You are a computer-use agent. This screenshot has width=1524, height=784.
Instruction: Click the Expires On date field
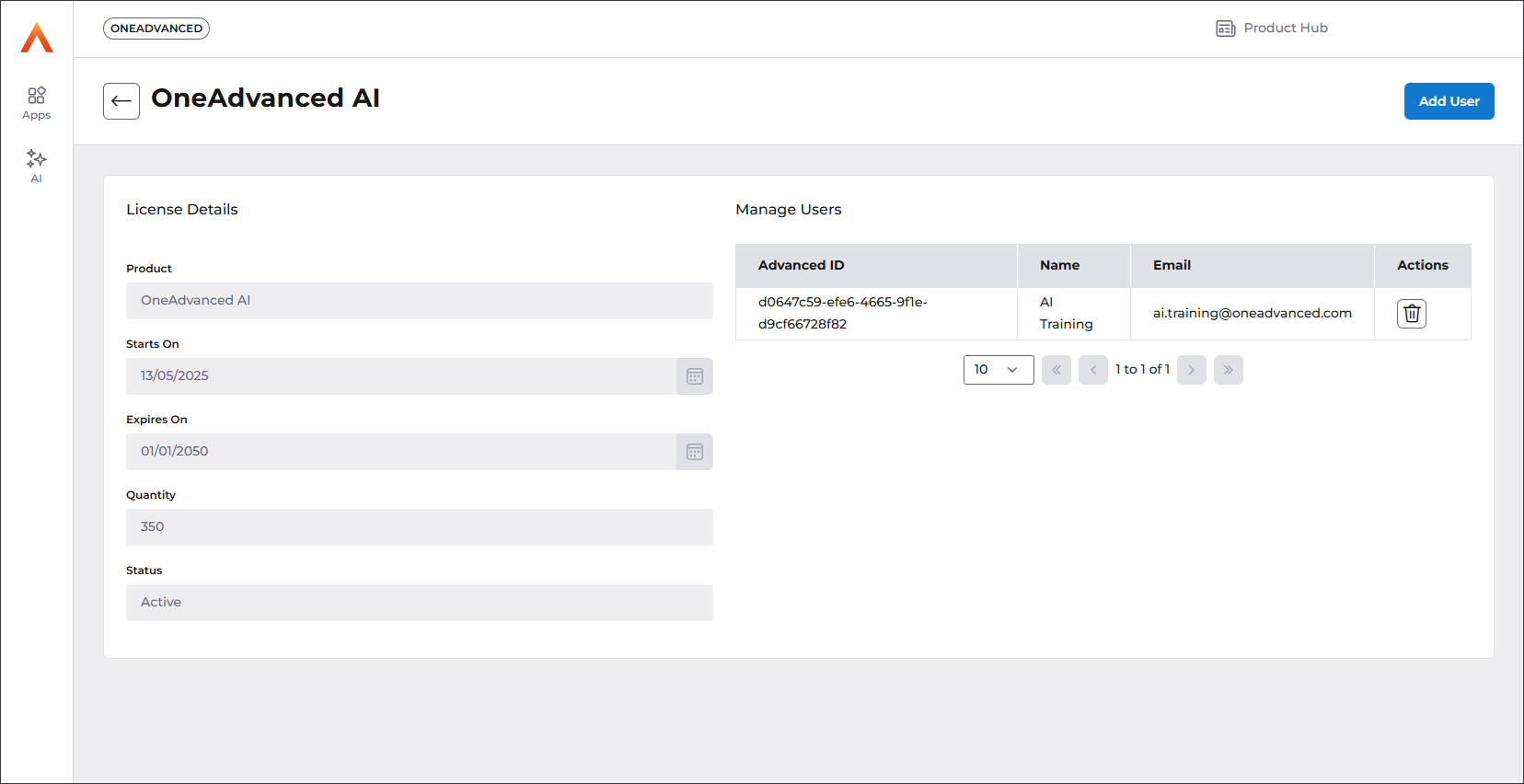point(401,452)
